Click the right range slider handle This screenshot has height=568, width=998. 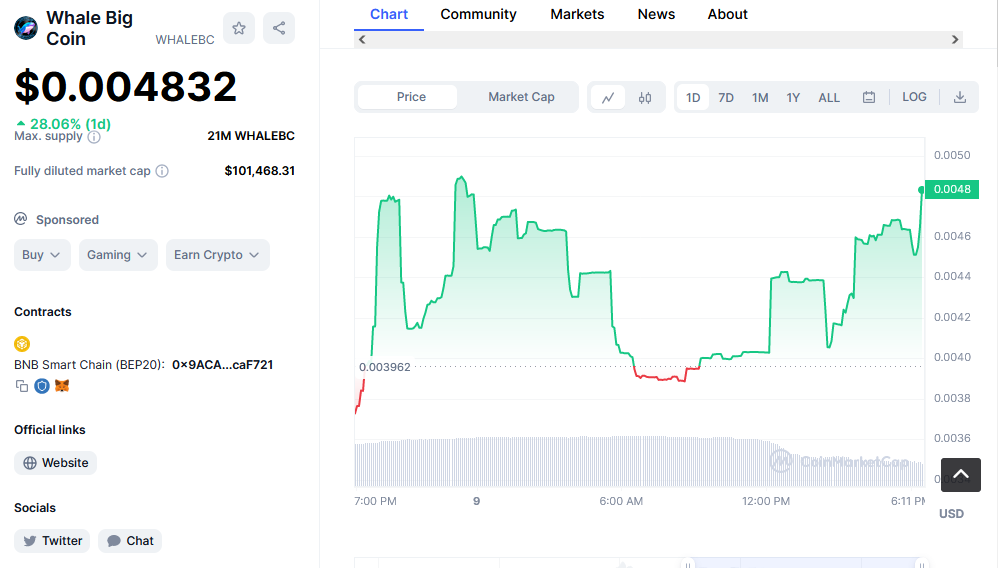click(x=922, y=564)
